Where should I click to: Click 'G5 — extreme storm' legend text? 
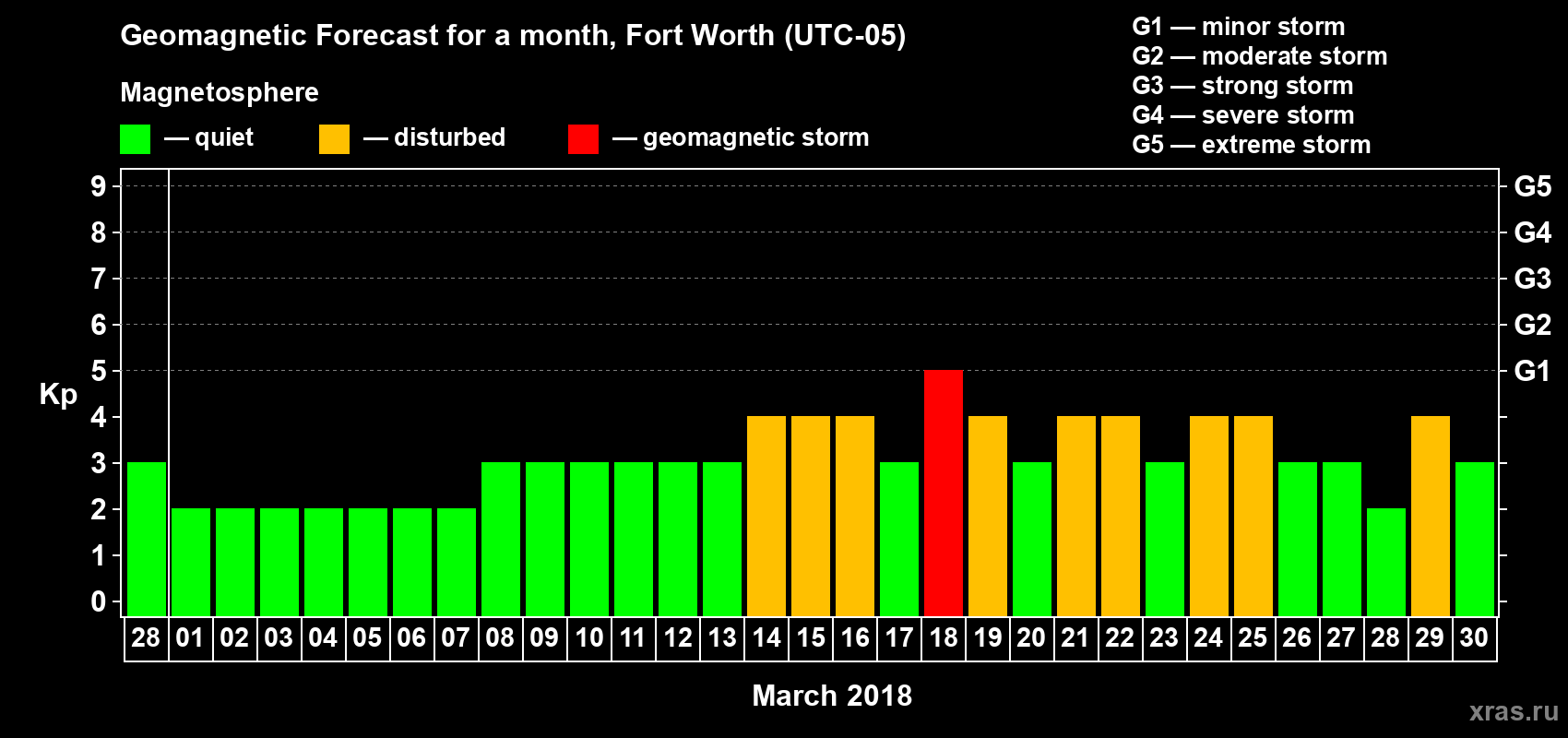1252,145
